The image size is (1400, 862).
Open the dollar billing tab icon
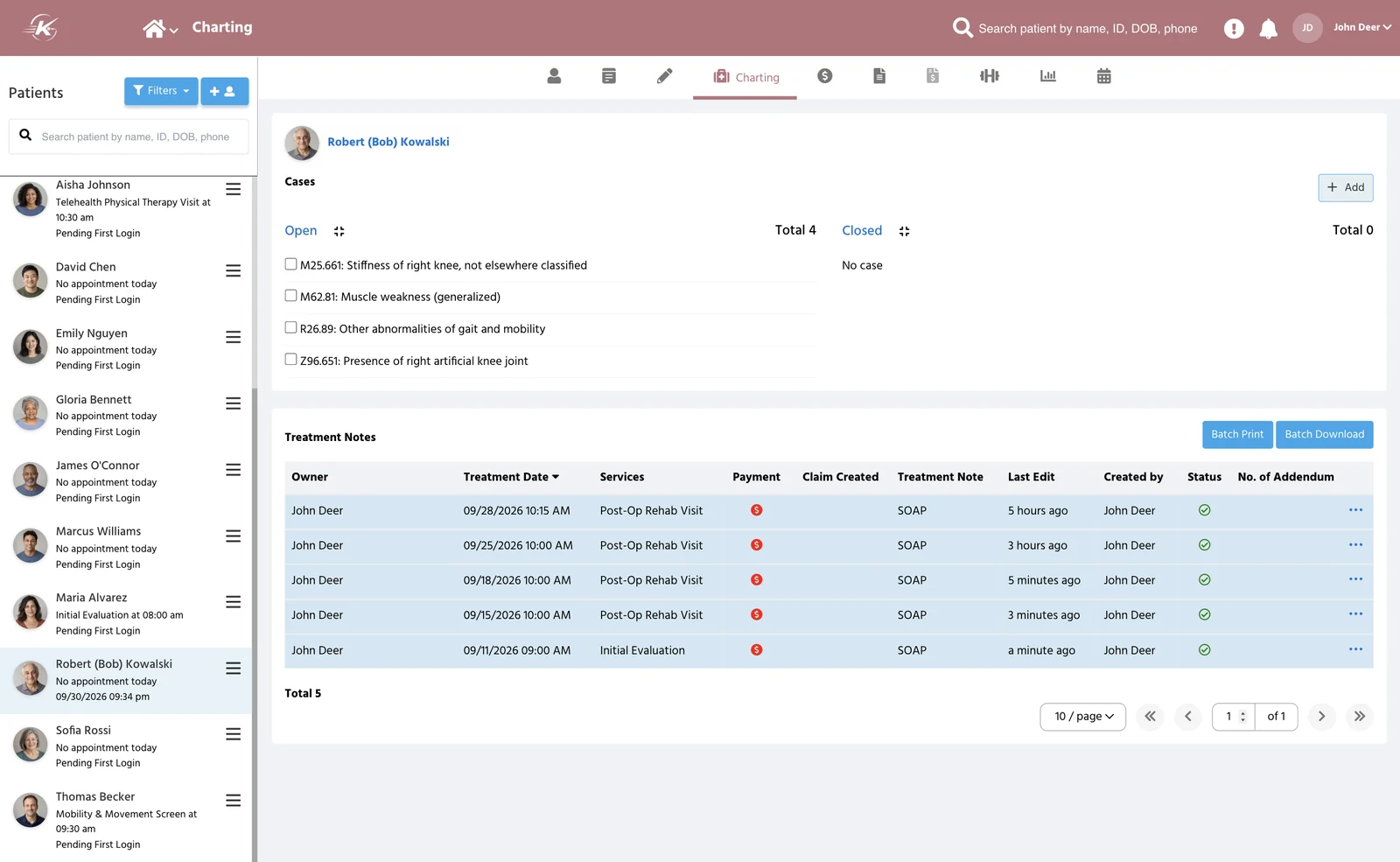[825, 76]
